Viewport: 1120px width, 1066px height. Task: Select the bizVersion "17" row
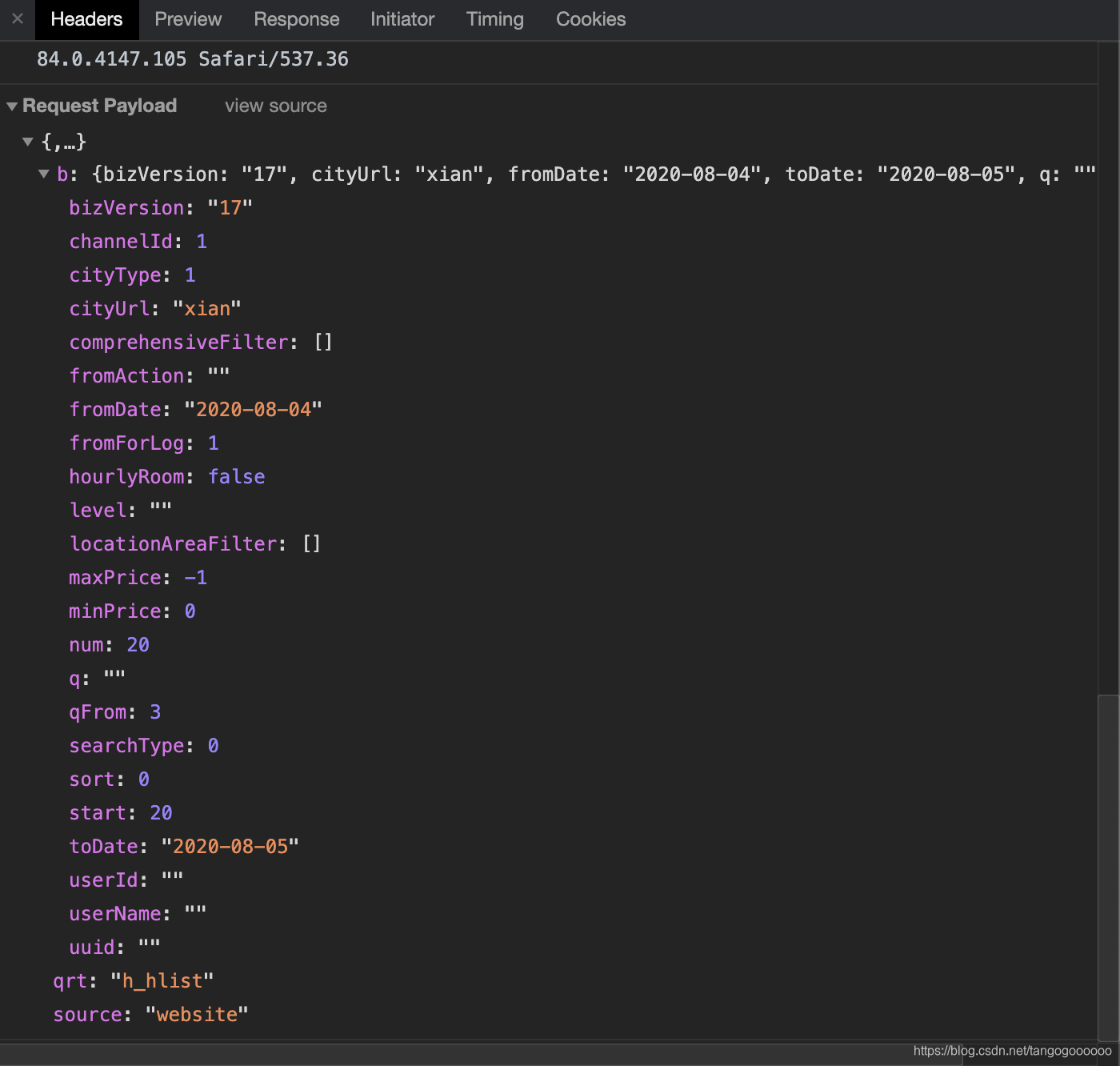pos(161,208)
